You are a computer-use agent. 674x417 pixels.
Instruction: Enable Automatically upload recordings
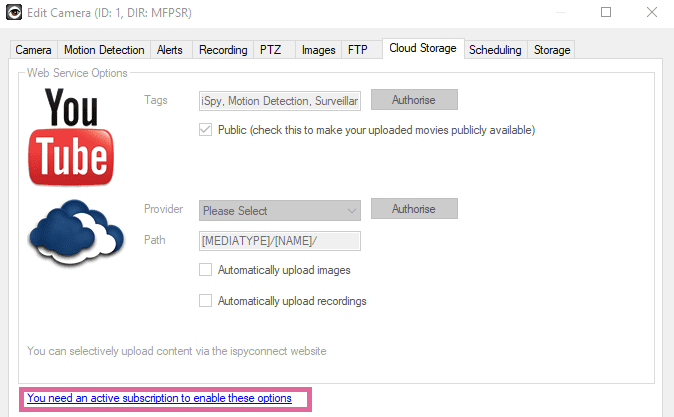205,300
